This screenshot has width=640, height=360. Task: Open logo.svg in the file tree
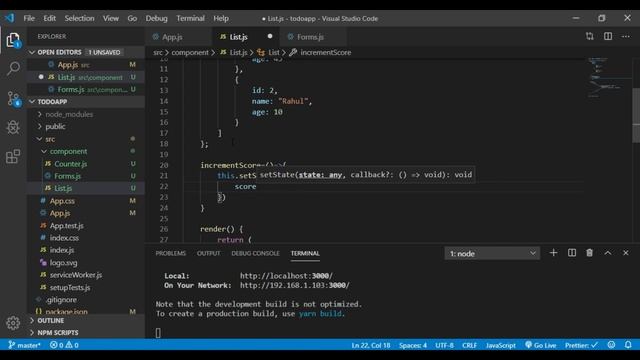point(86,263)
